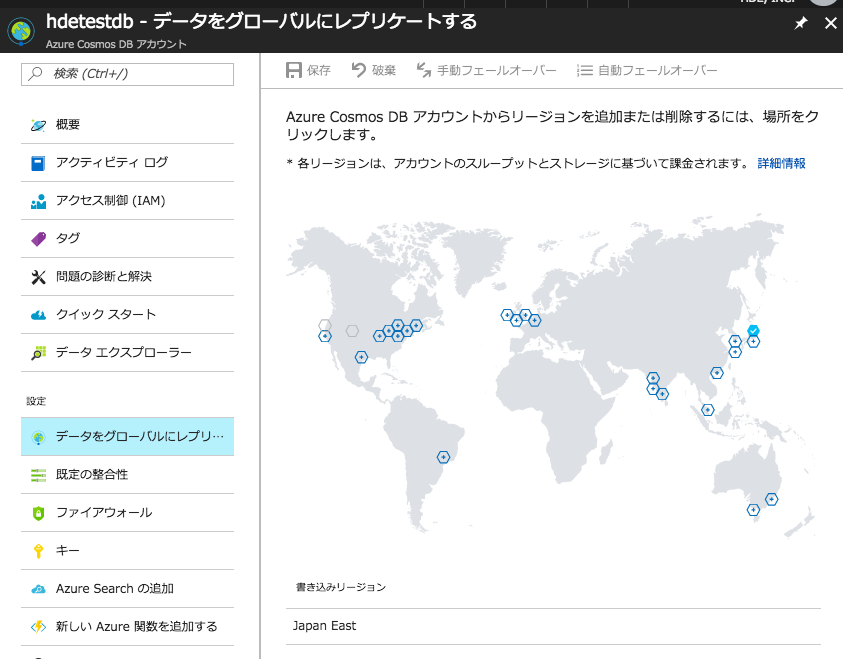Add the Southeast Asia Singapore region marker

[708, 410]
